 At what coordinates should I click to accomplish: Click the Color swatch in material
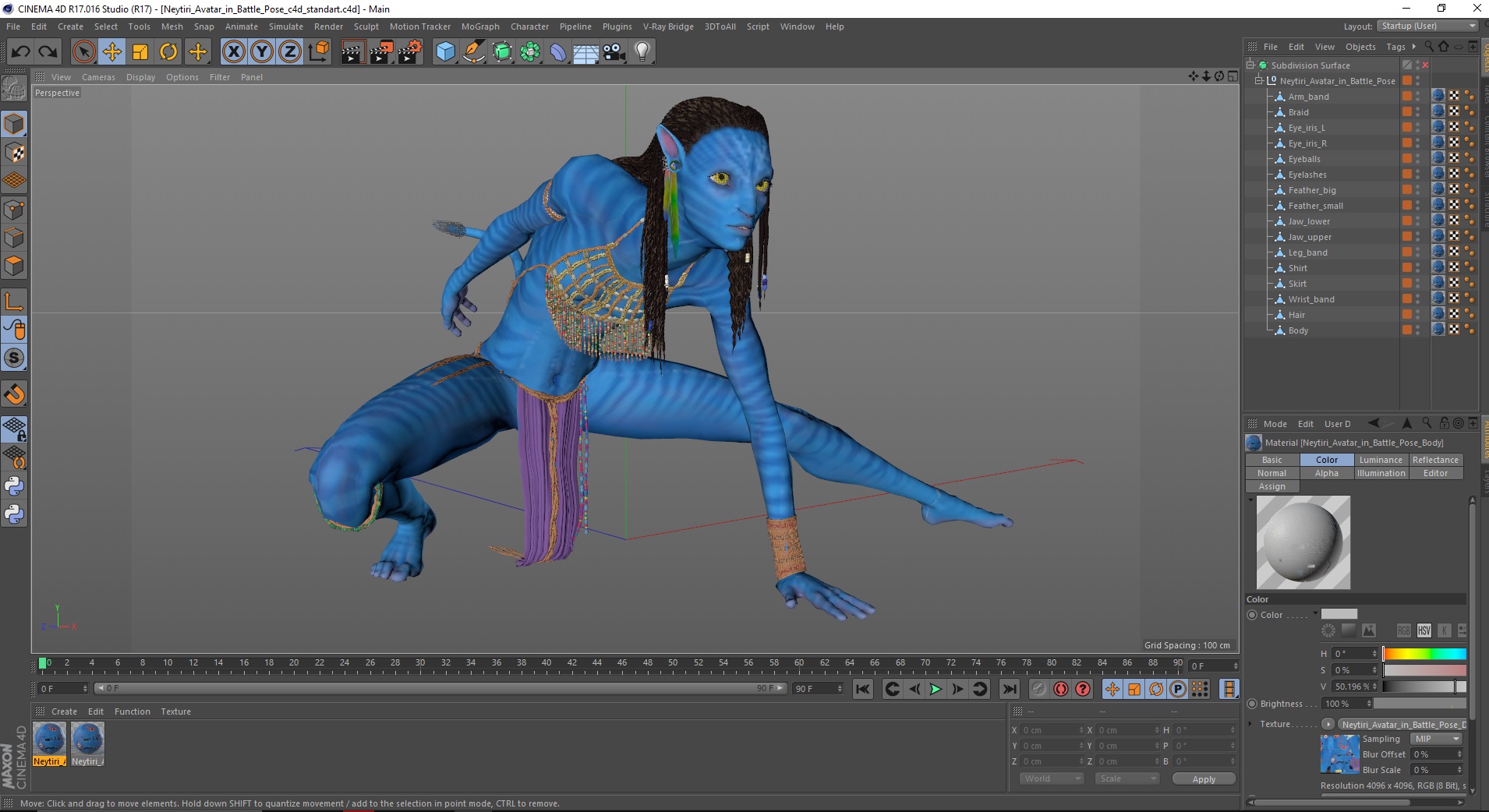tap(1339, 614)
